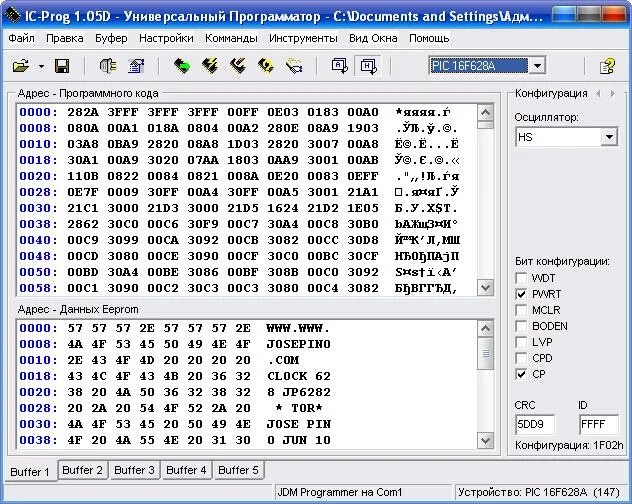Open the Вид Окна menu
The image size is (632, 504).
click(x=373, y=38)
